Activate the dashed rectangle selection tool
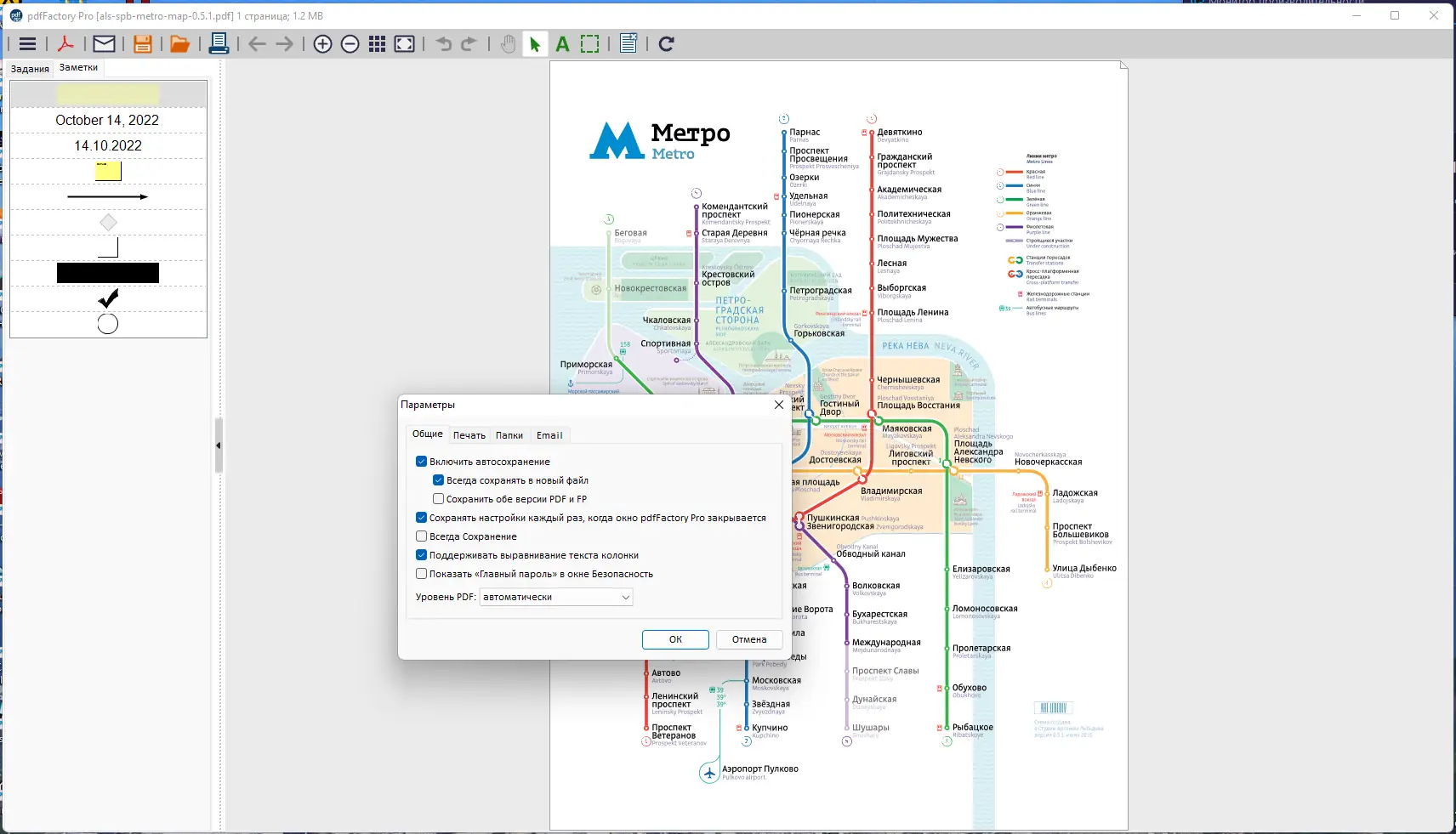 tap(589, 44)
